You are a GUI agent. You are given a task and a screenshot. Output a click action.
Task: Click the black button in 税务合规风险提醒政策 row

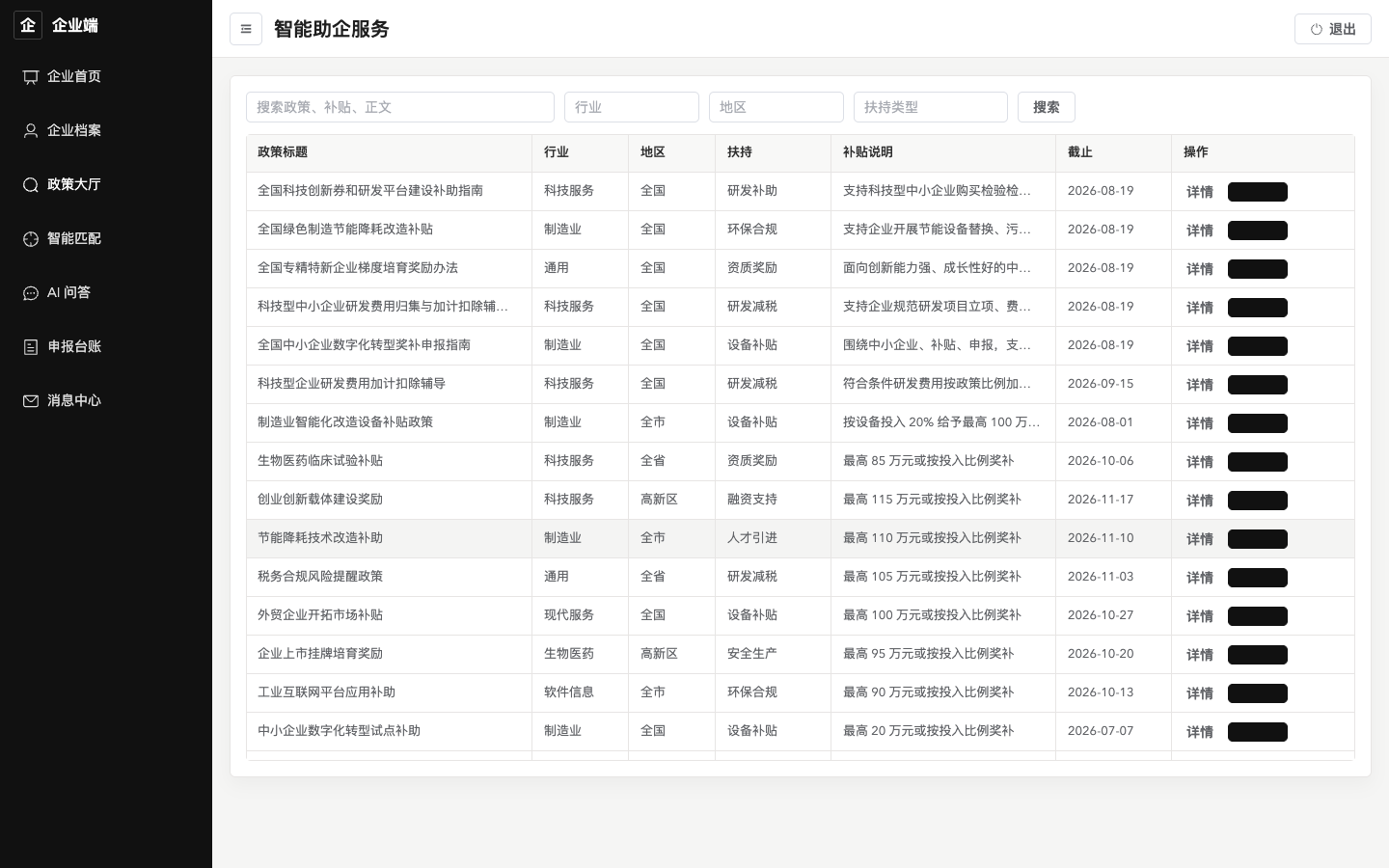tap(1258, 578)
